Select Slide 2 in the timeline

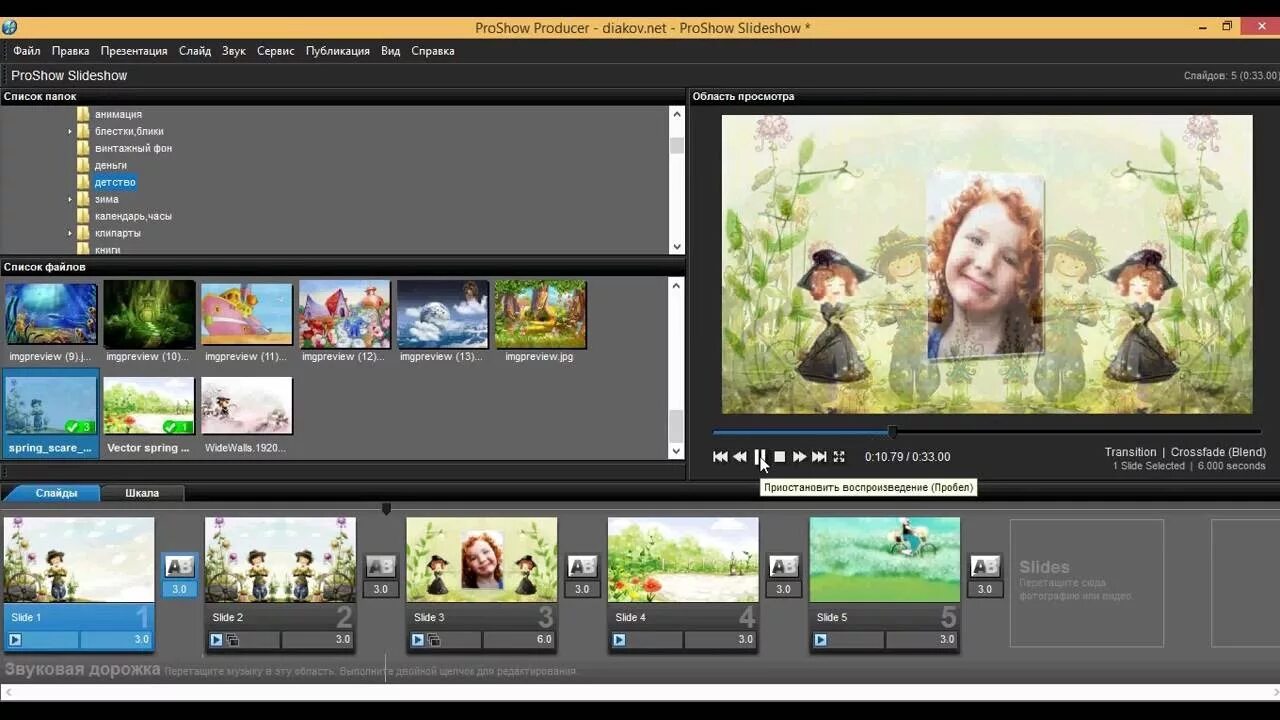click(x=280, y=560)
